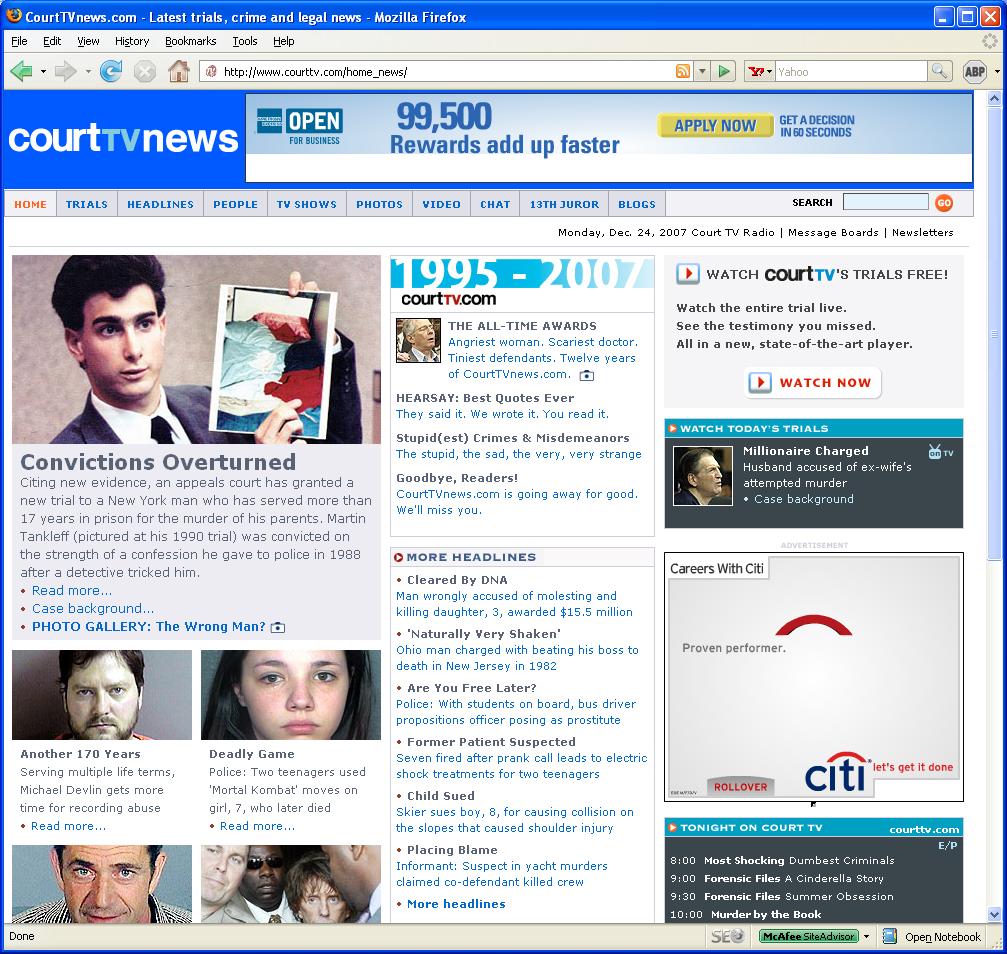Open the View menu
The image size is (1007, 954).
pos(89,41)
